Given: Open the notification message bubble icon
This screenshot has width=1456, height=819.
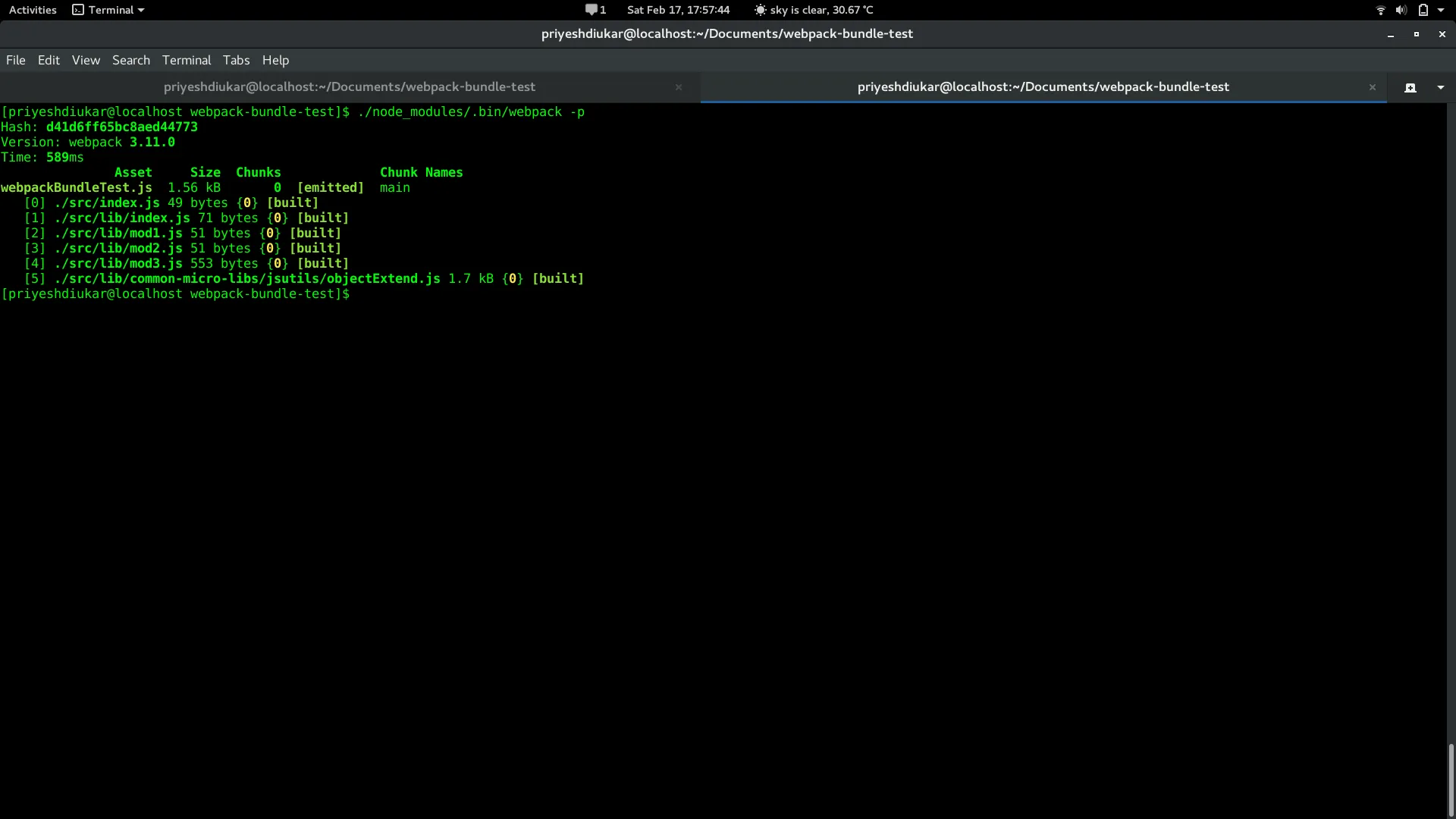Looking at the screenshot, I should pos(591,10).
